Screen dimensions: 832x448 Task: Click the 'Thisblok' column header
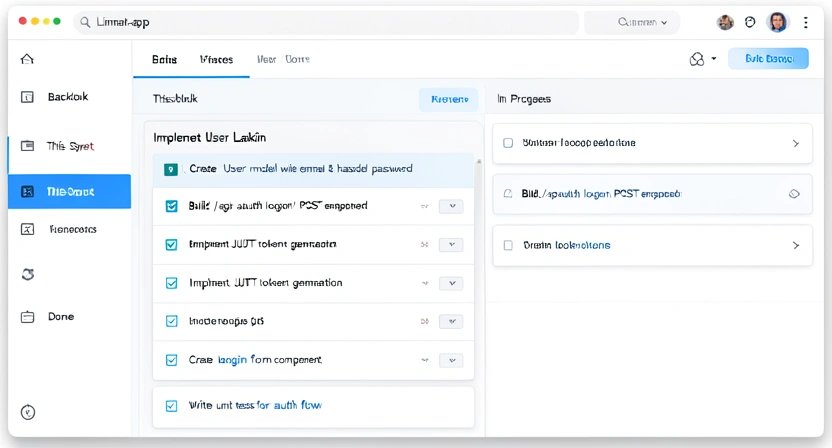175,99
